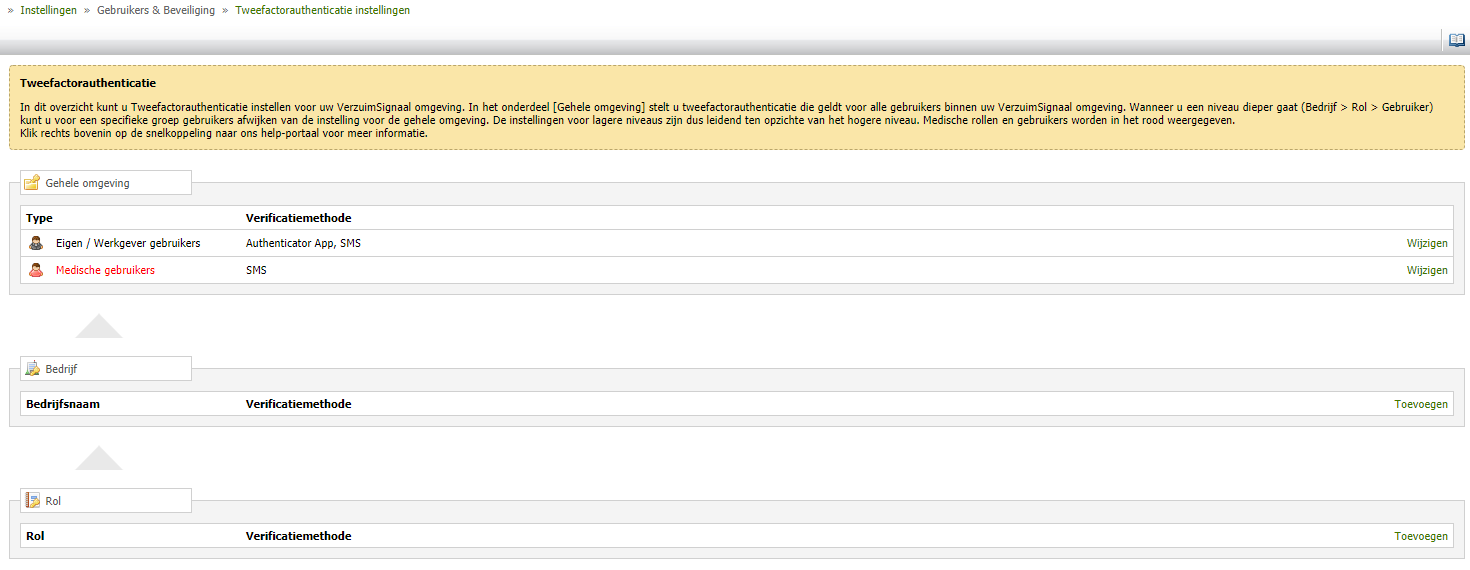Click Toevoegen in the Bedrijf section
The width and height of the screenshot is (1470, 570).
click(x=1421, y=404)
